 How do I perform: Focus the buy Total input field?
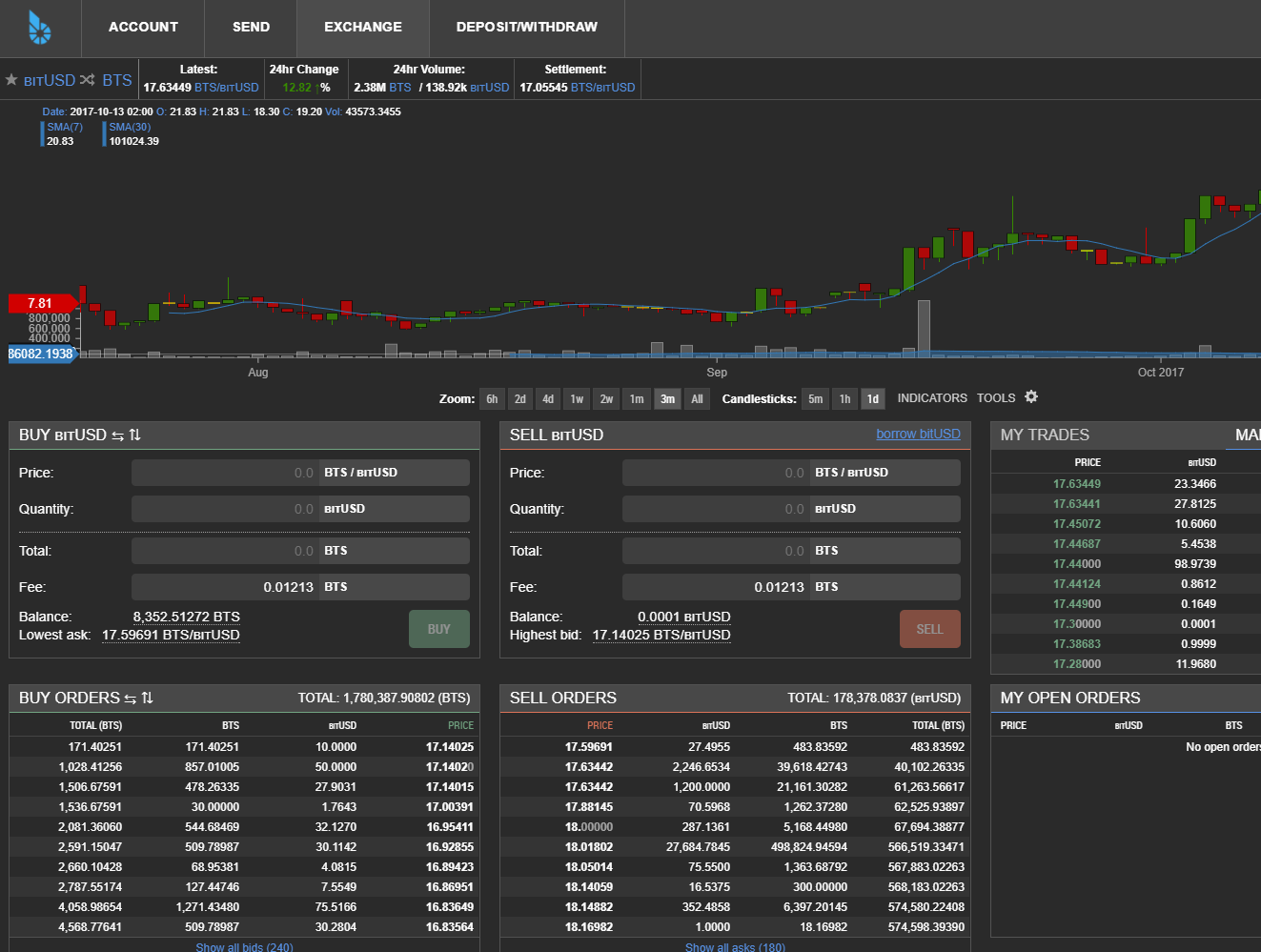click(224, 551)
